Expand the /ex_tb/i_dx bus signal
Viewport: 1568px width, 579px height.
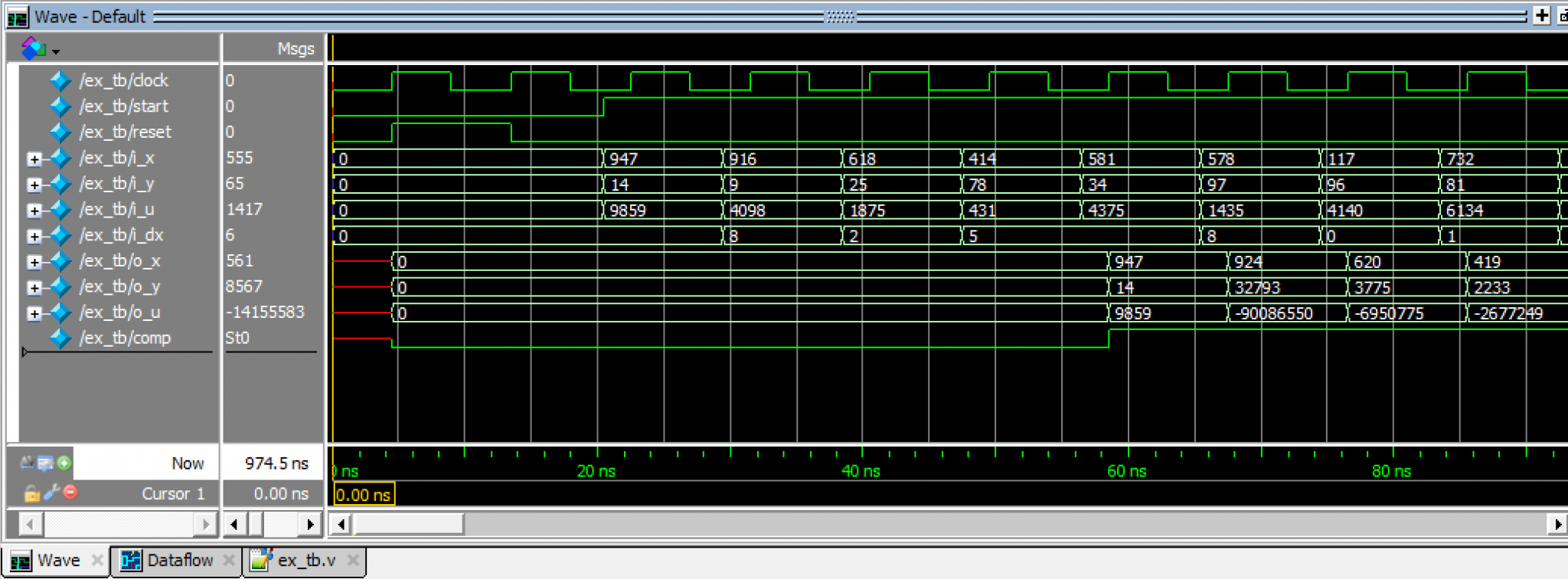34,236
